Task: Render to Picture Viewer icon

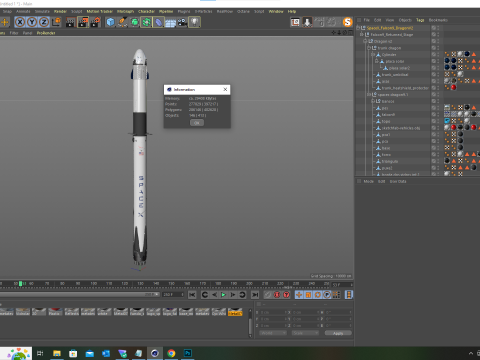Action: point(83,22)
